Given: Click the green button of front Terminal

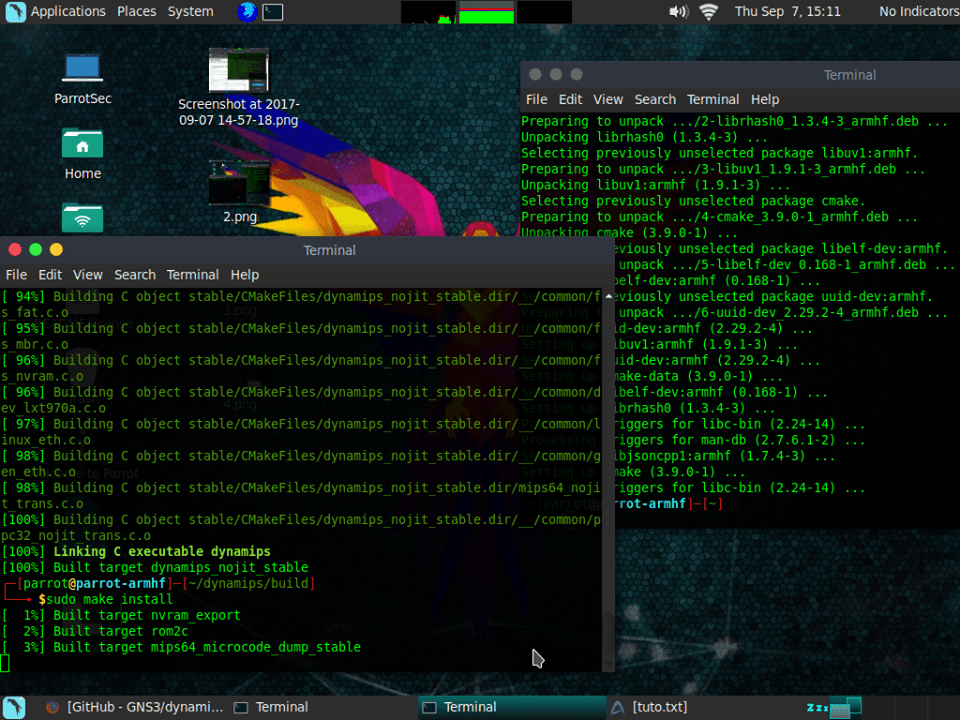Looking at the screenshot, I should tap(36, 250).
